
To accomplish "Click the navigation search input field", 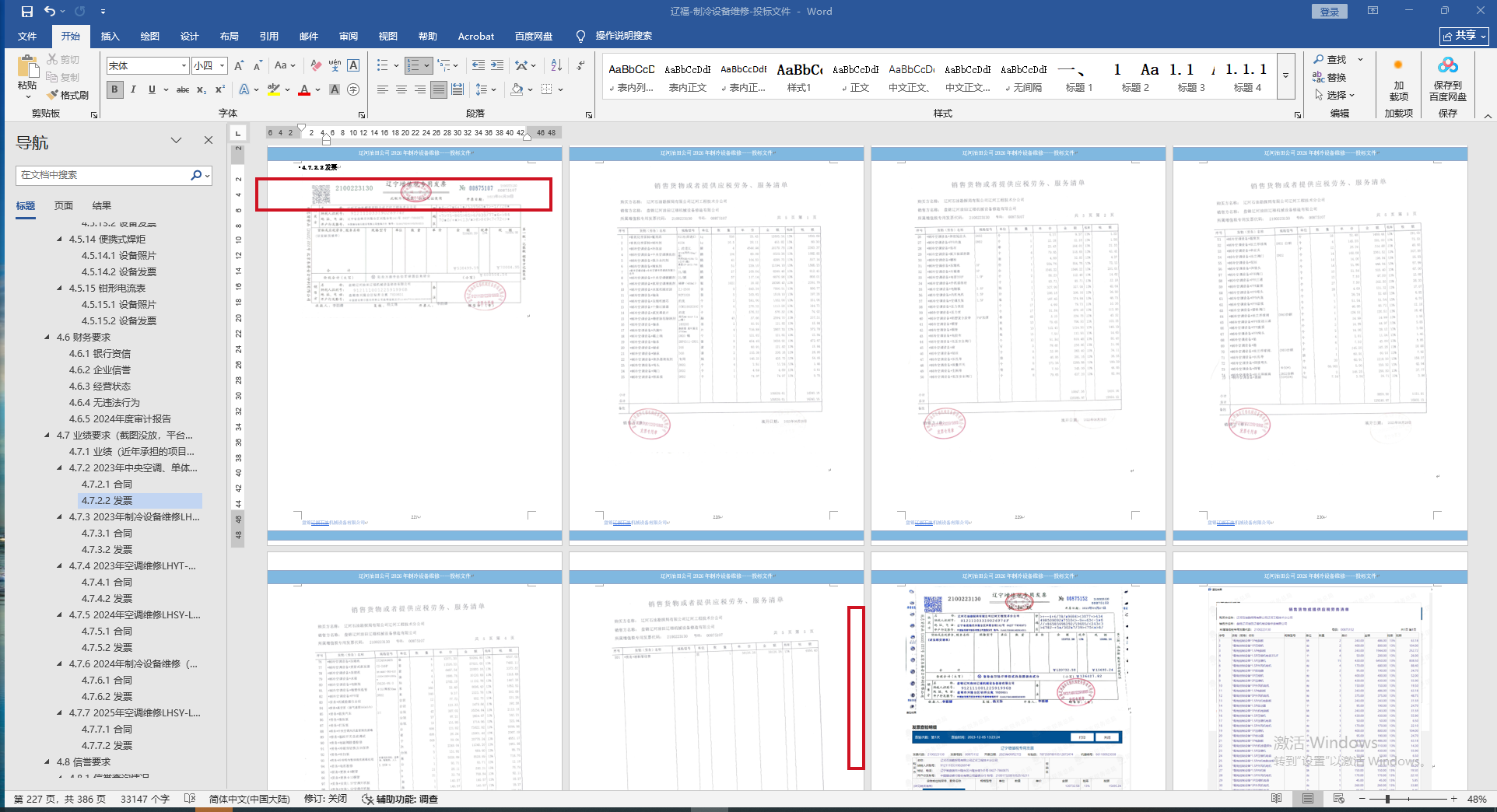I will click(x=103, y=175).
